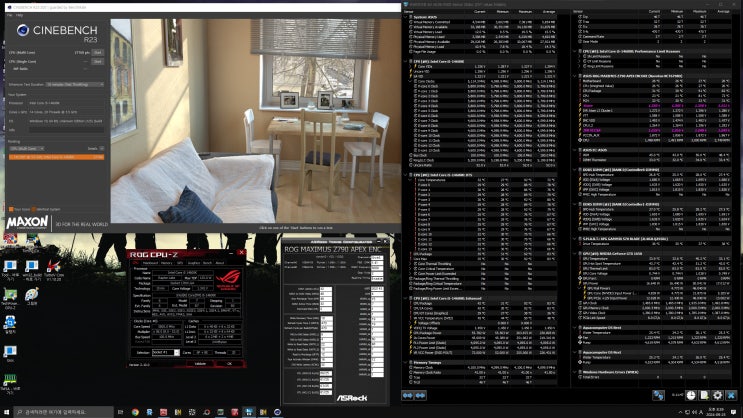Collapse the Core Temperatures subtree in HWiNFO
This screenshot has width=743, height=418.
pyautogui.click(x=411, y=180)
